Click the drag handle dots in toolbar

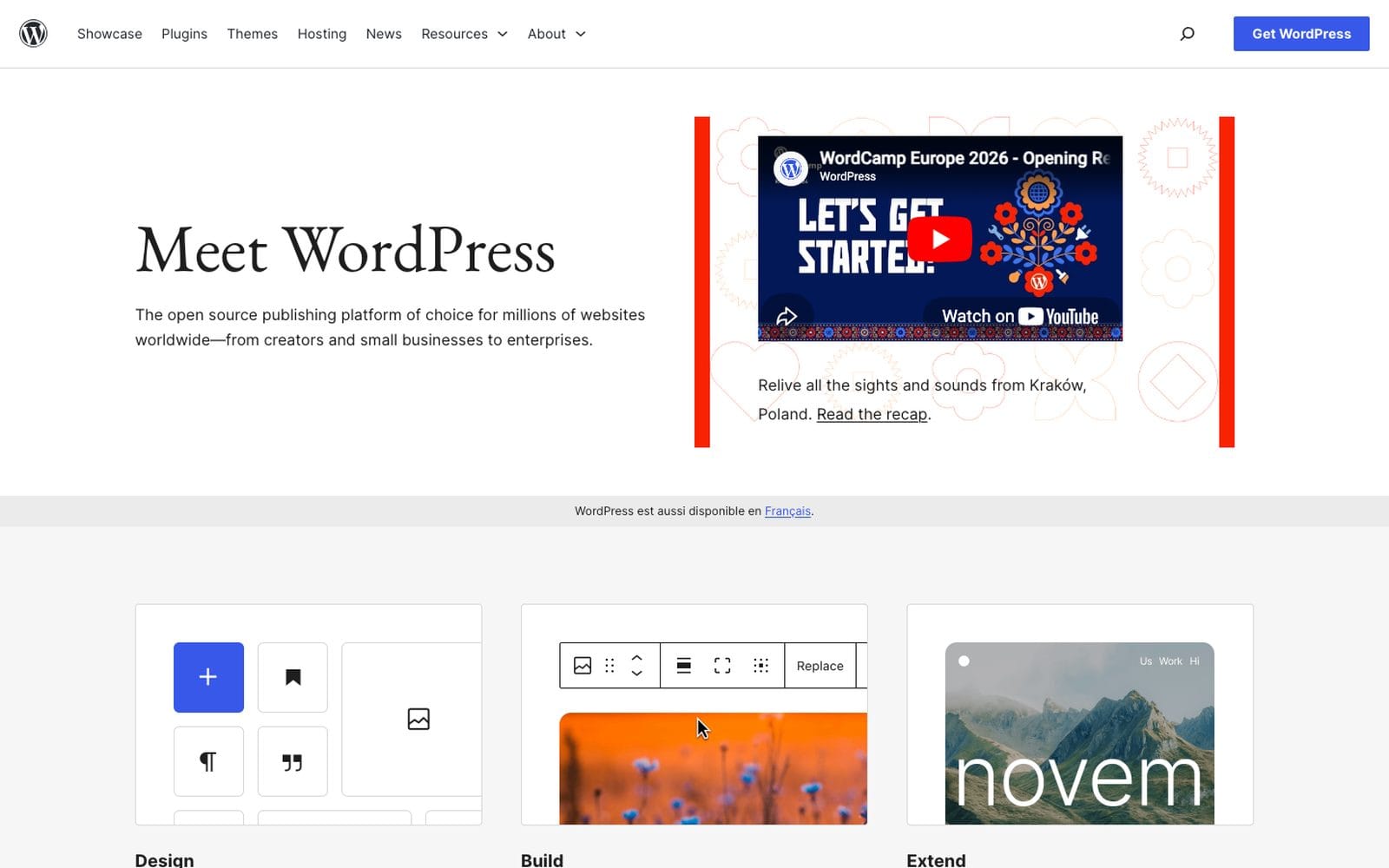(x=609, y=666)
